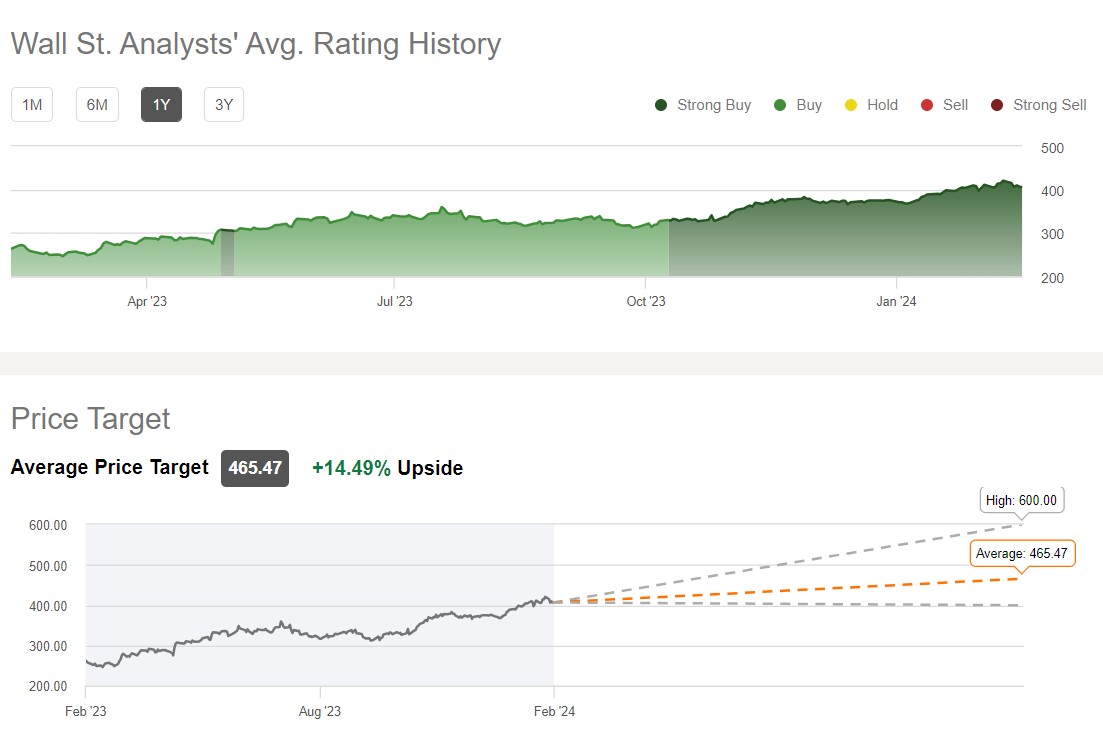
Task: Choose the 3Y time range
Action: point(224,105)
